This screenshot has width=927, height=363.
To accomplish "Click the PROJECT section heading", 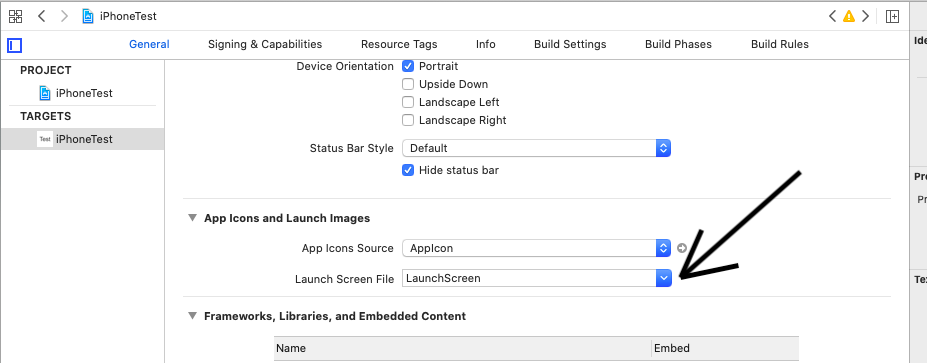I will point(46,70).
